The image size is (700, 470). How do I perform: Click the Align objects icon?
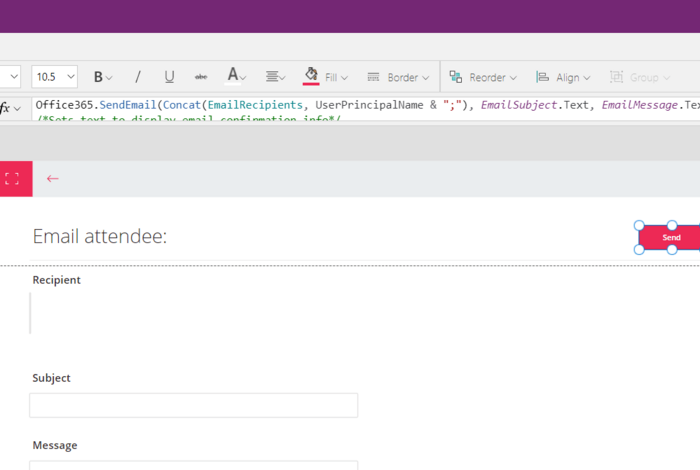tap(542, 77)
